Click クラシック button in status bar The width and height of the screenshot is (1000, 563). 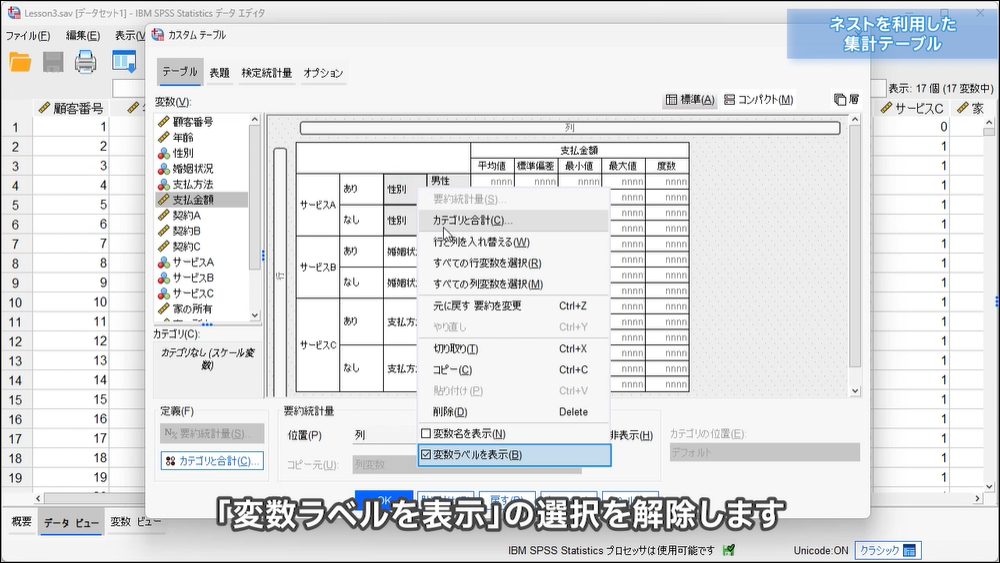(x=887, y=550)
